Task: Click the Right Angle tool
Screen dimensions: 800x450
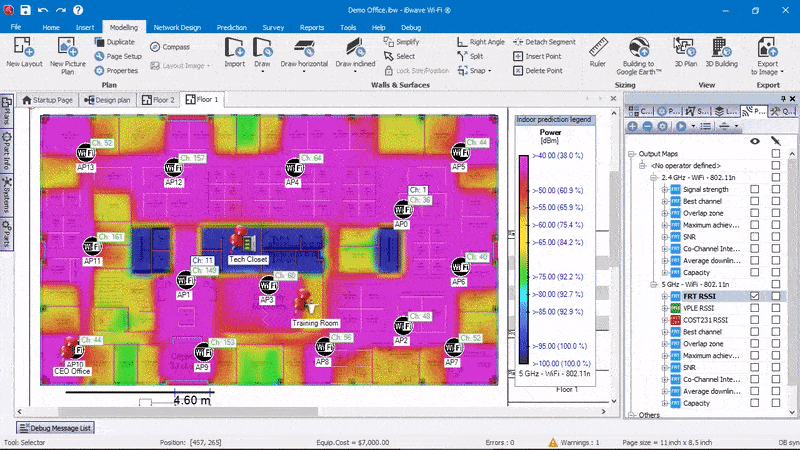Action: (x=481, y=42)
